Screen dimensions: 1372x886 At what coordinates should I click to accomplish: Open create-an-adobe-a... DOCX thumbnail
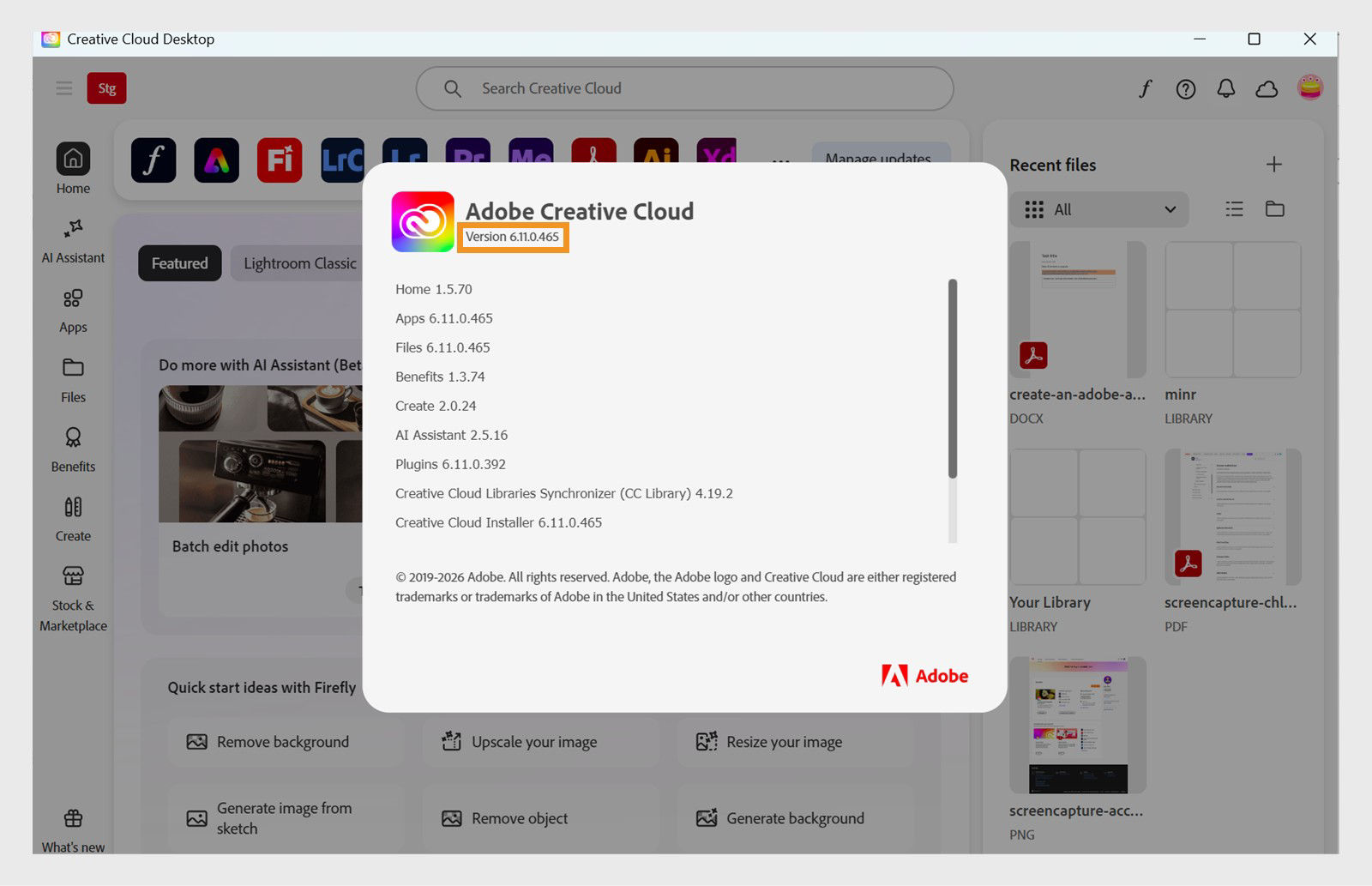point(1078,310)
